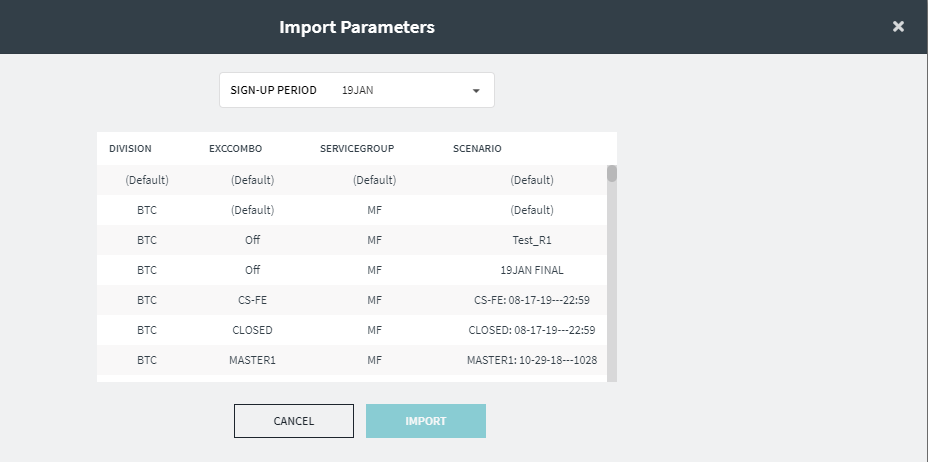Screen dimensions: 928x462
Task: Click the dropdown arrow next to 19JAN
Action: pos(476,91)
